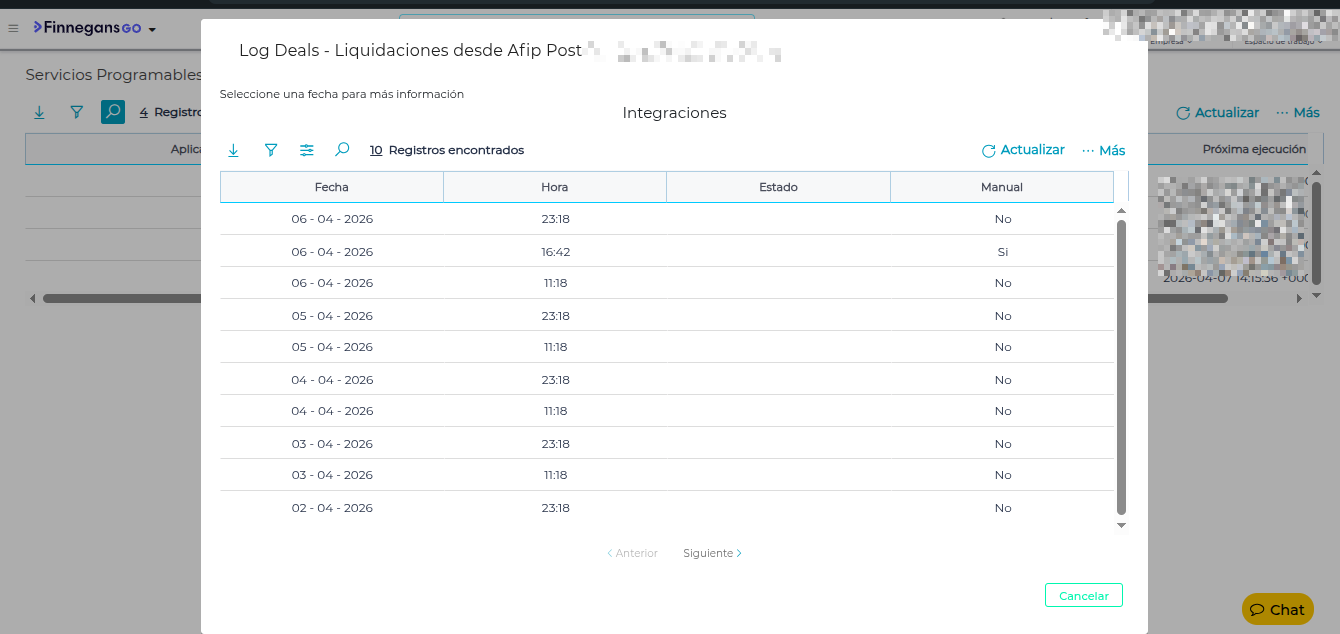Click the highlighted search icon in Servicios Programables
The image size is (1340, 634).
[113, 113]
